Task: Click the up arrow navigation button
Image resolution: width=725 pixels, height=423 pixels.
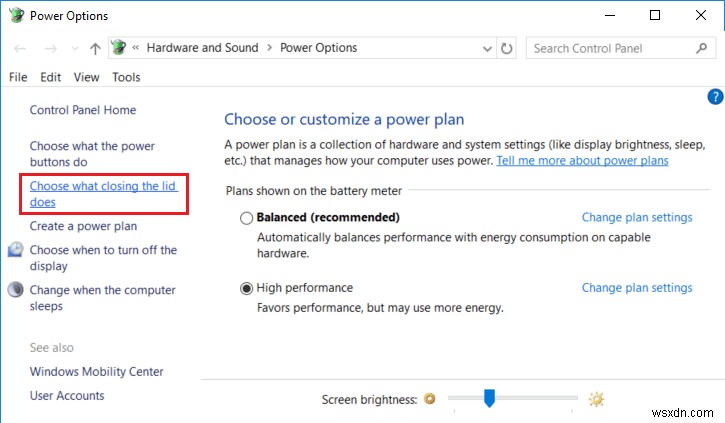Action: pyautogui.click(x=95, y=47)
